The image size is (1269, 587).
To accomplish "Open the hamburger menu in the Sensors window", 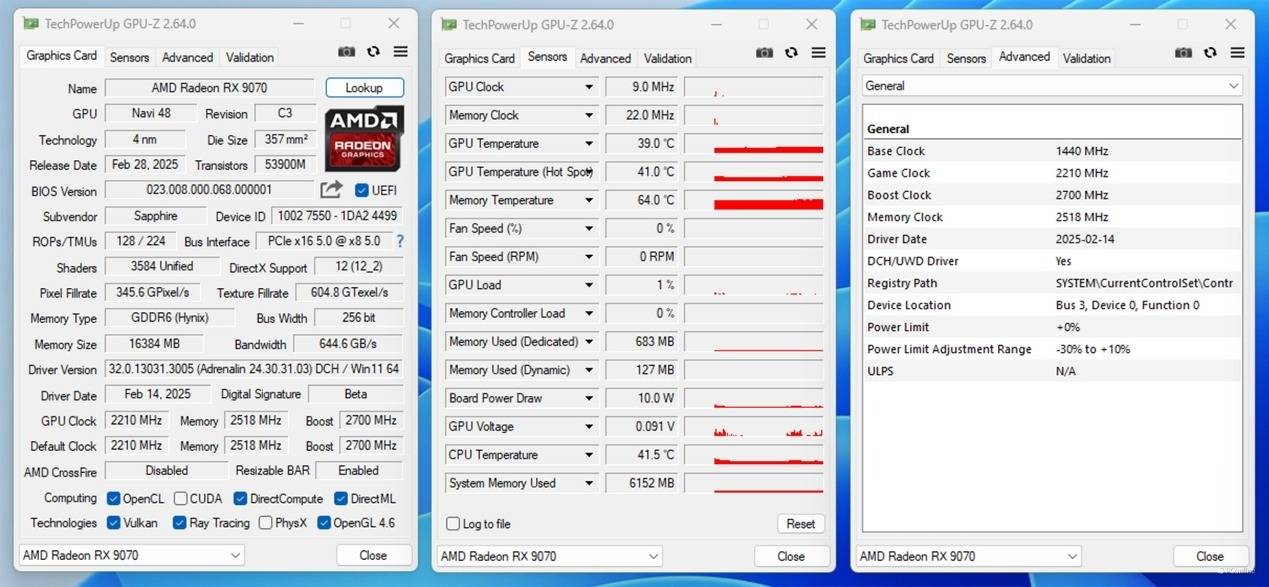I will pyautogui.click(x=818, y=53).
